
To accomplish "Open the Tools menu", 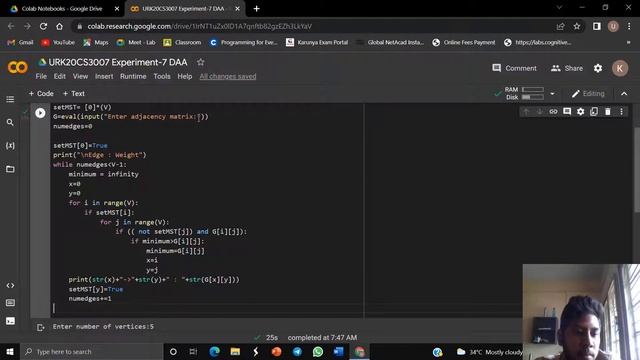I will point(162,76).
